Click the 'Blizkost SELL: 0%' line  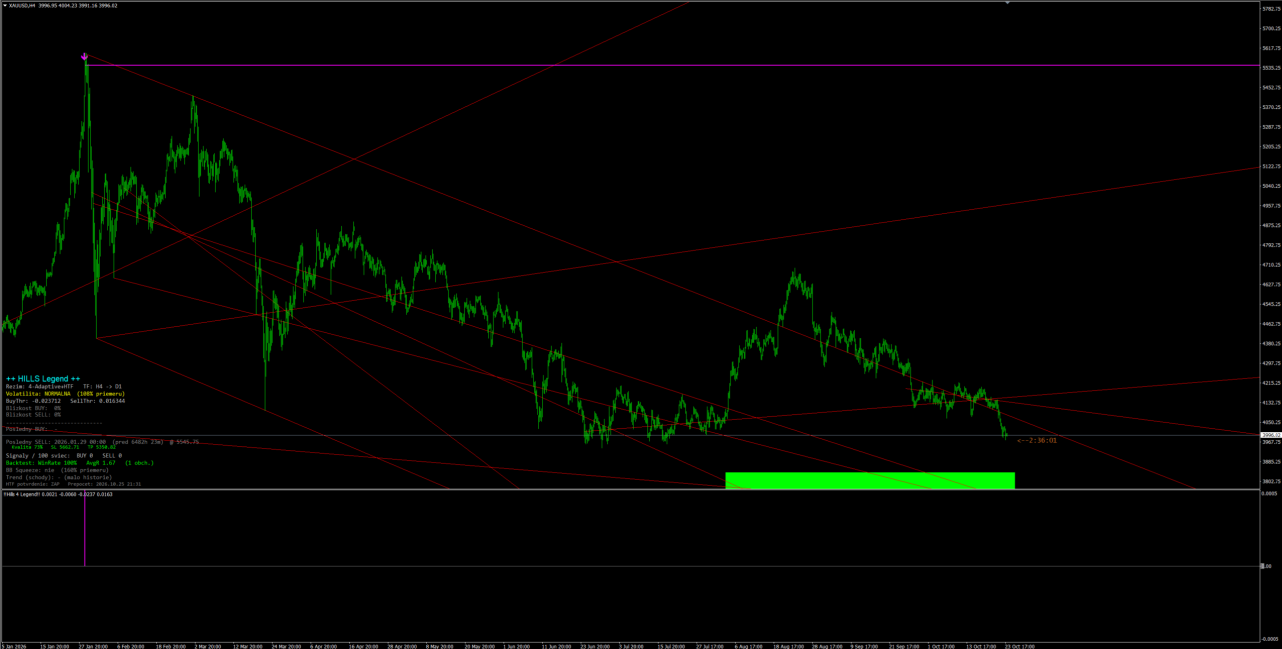[33, 415]
